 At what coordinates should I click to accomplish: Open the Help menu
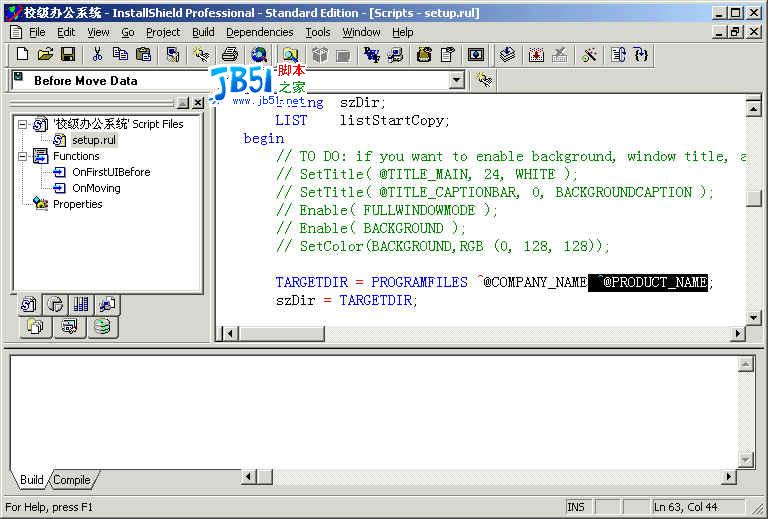[403, 32]
